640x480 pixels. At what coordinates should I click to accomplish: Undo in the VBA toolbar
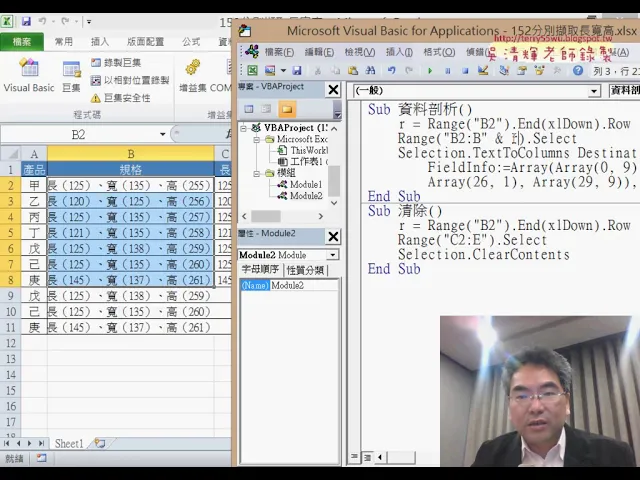pos(392,71)
